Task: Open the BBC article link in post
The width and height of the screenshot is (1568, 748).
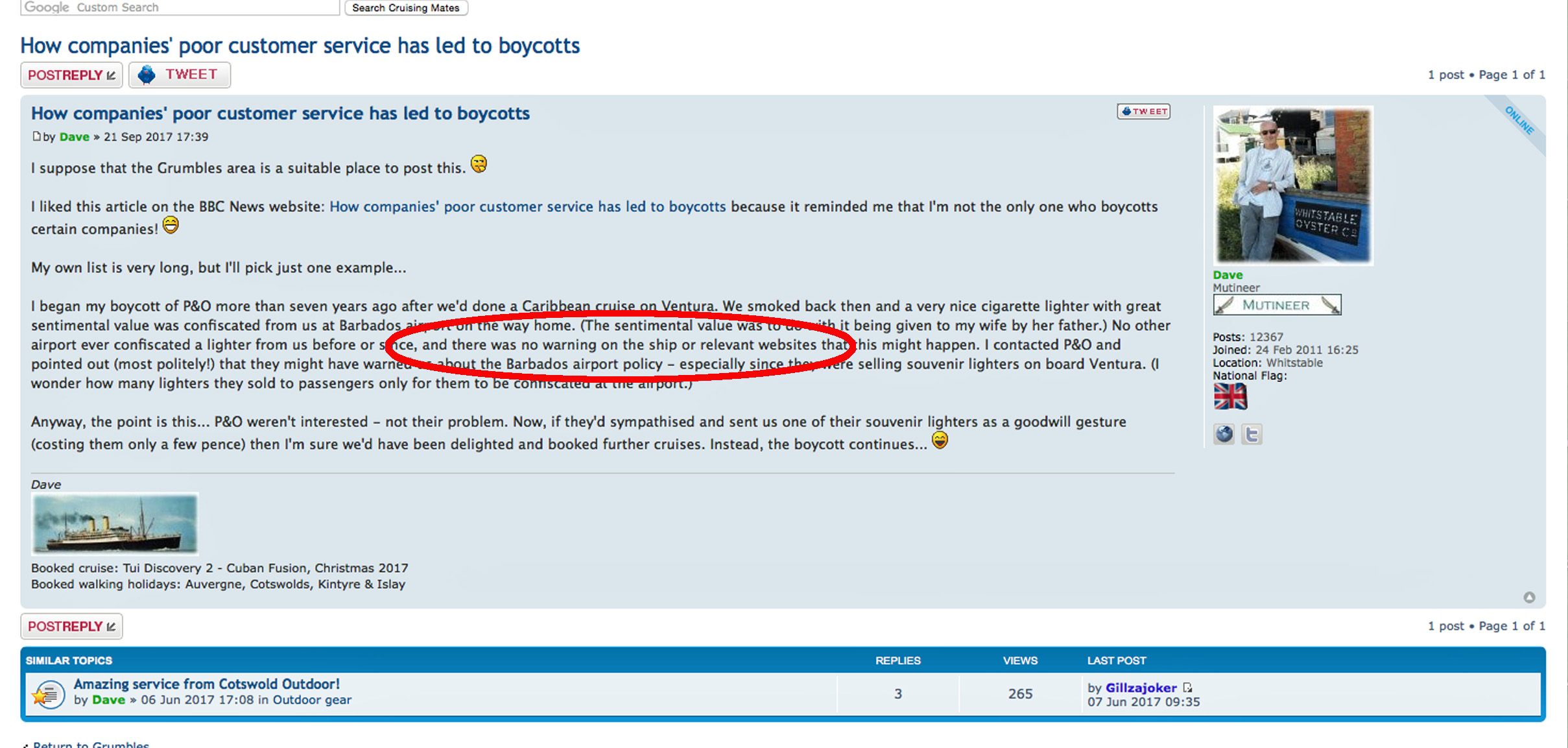Action: tap(527, 206)
